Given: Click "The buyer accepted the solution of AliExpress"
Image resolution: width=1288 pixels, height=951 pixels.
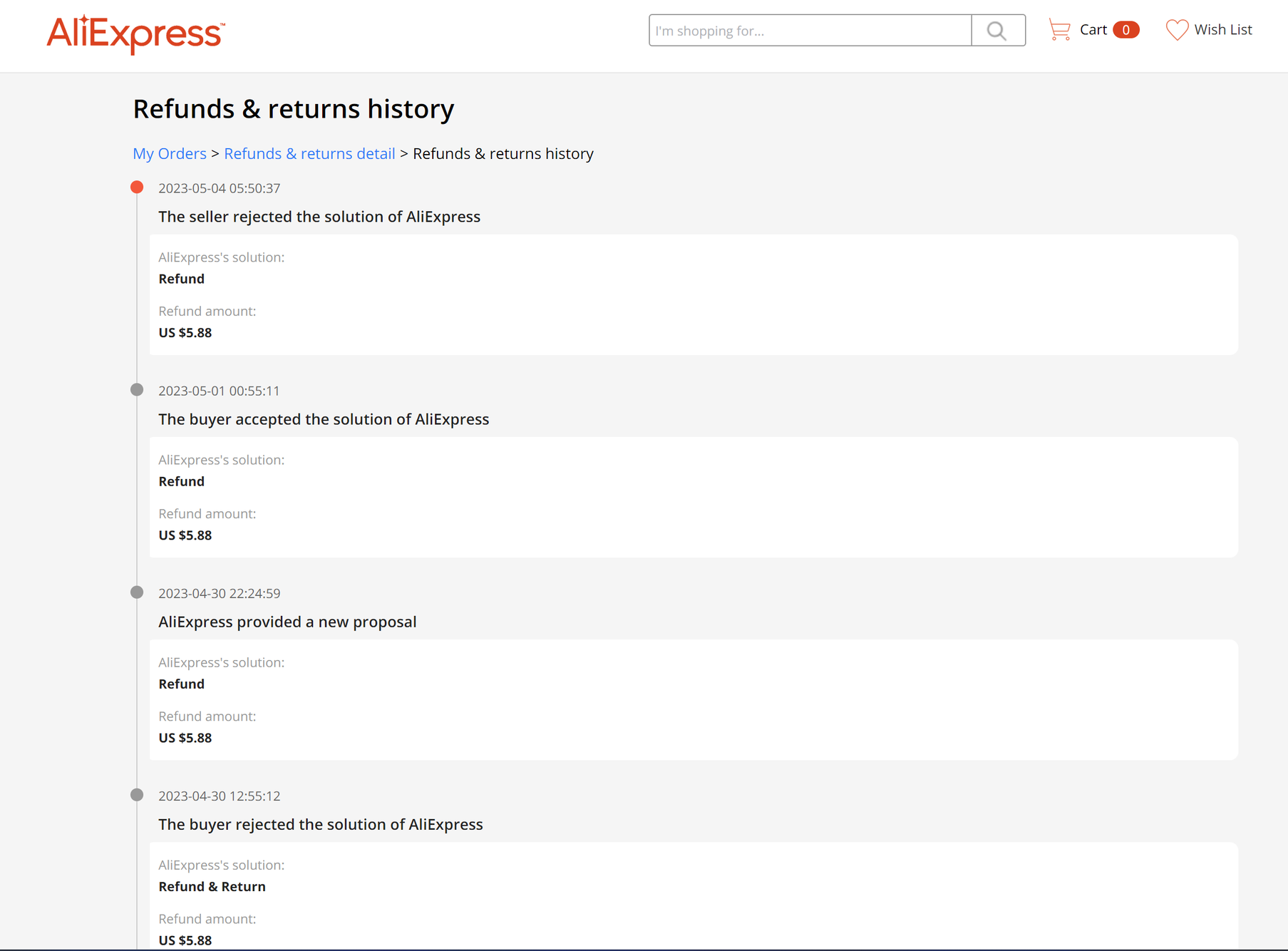Looking at the screenshot, I should 324,419.
